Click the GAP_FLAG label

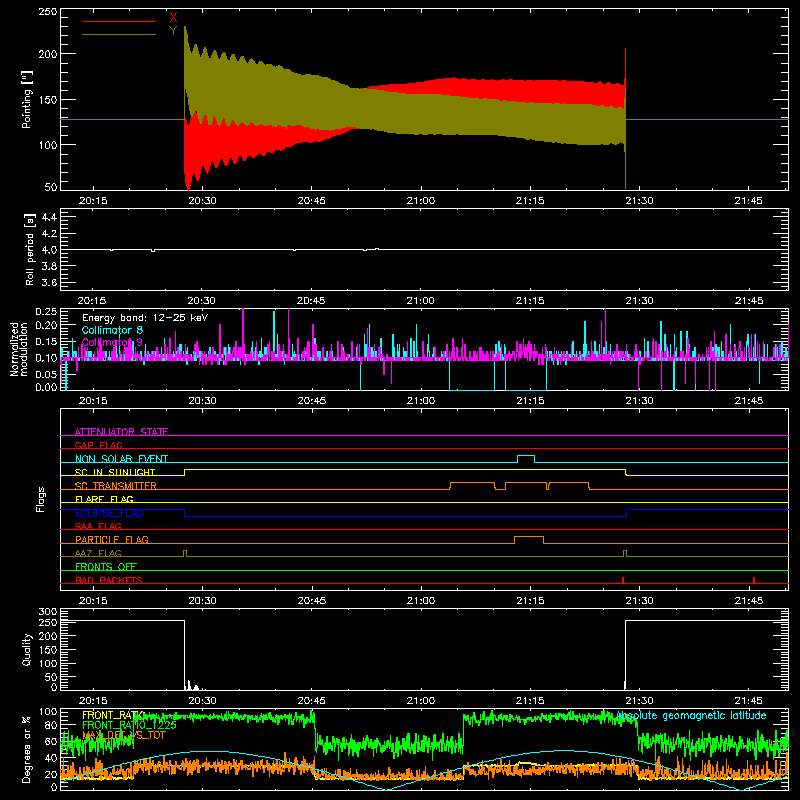98,445
